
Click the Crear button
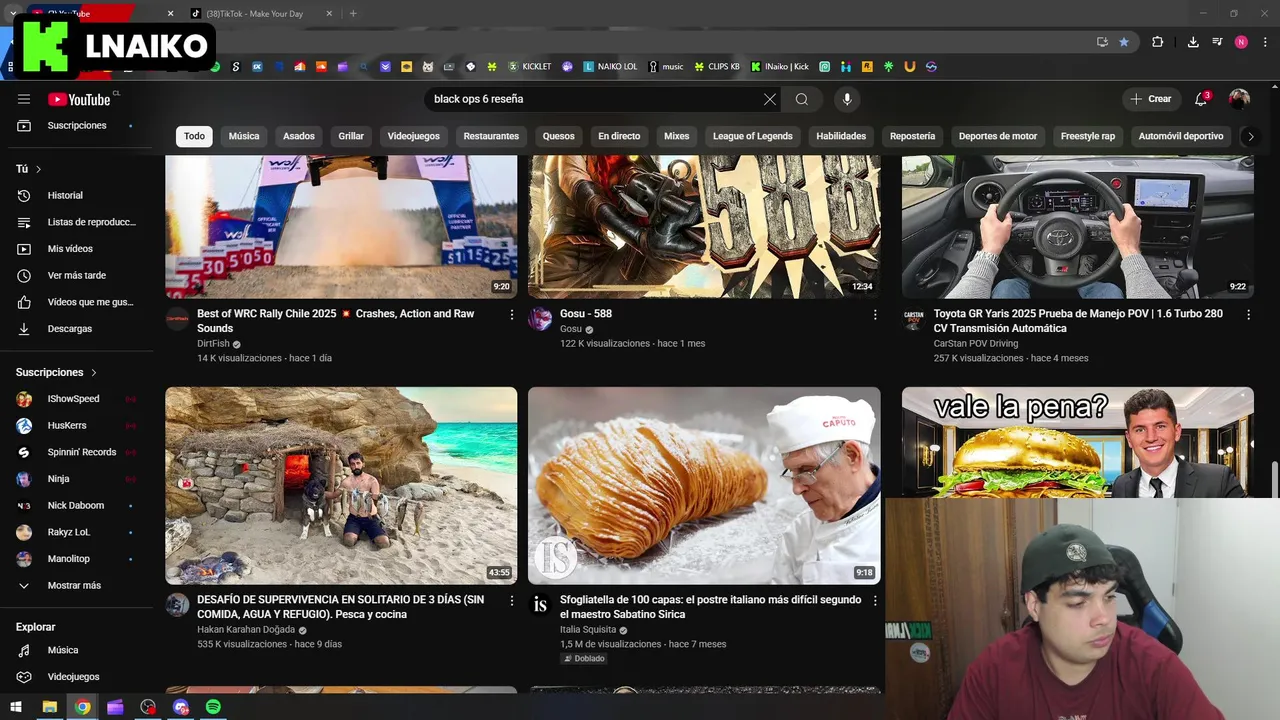coord(1151,99)
